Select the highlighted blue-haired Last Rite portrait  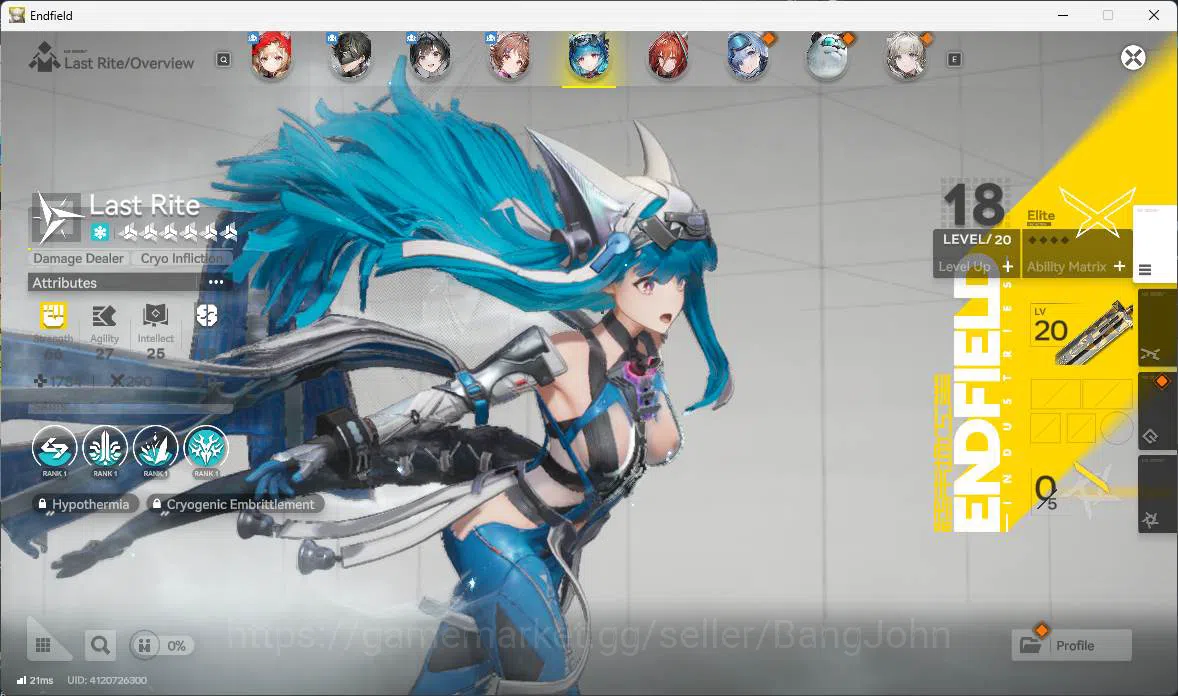pyautogui.click(x=589, y=56)
